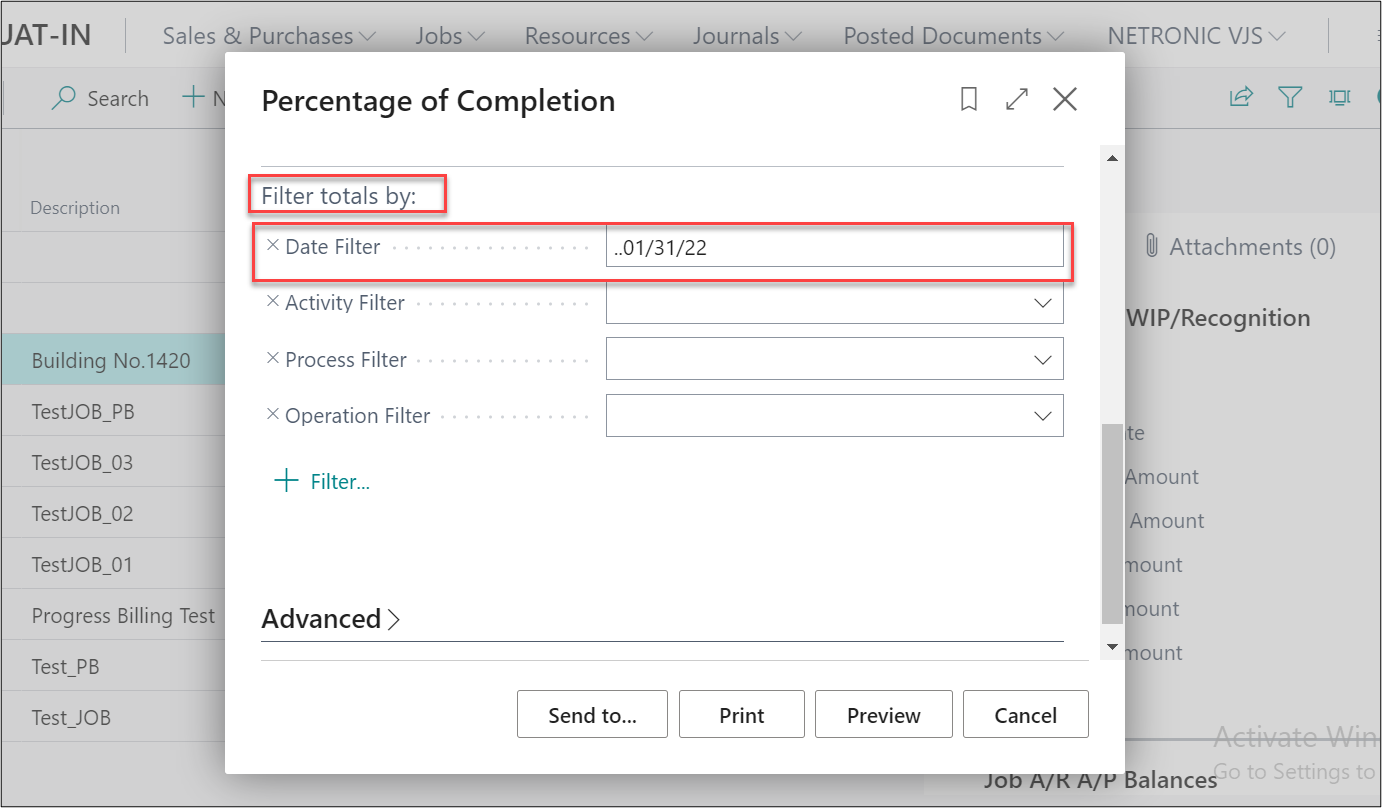Click the funnel filter icon in toolbar

[1290, 97]
